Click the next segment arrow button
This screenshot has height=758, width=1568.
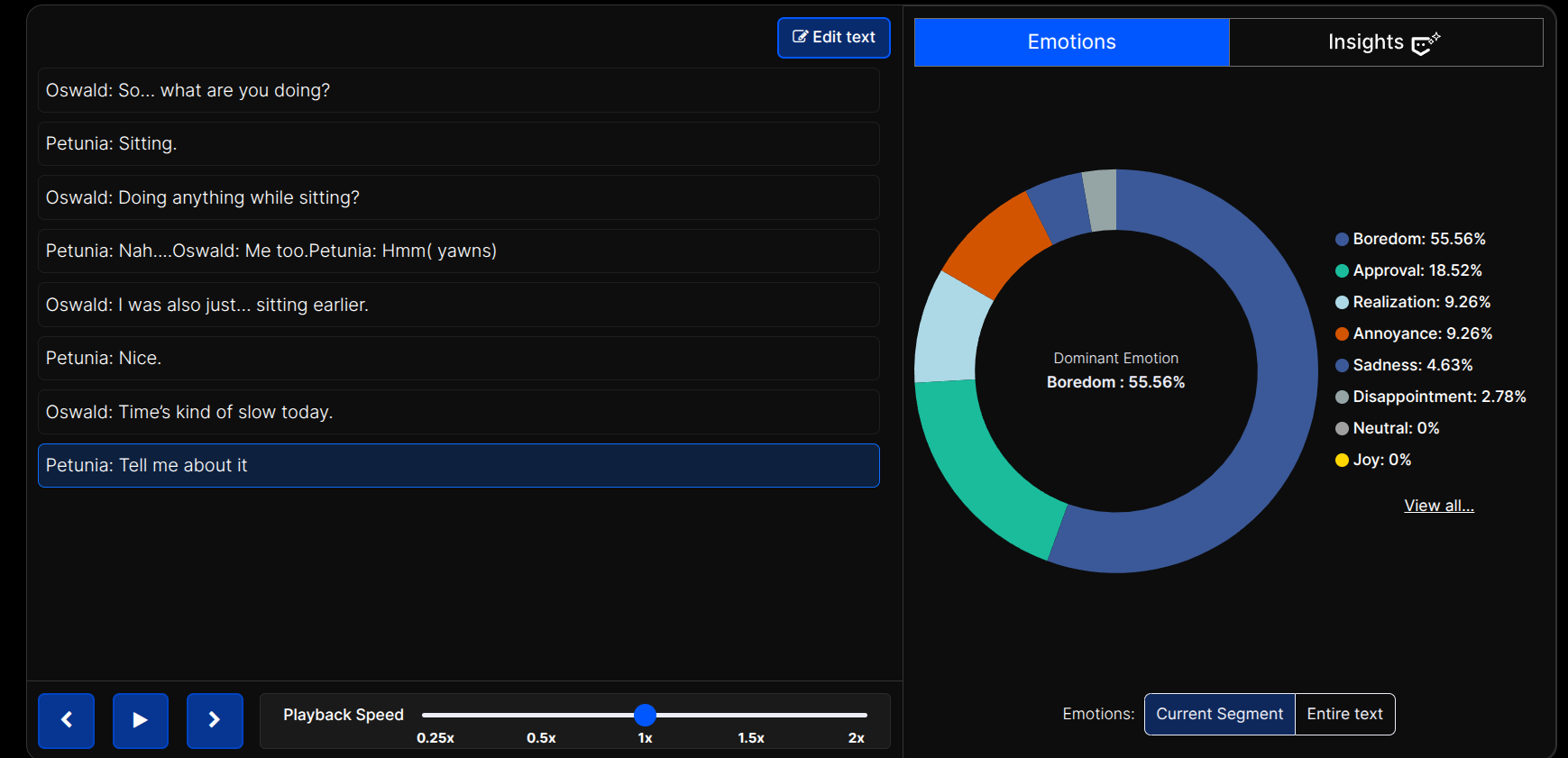215,720
